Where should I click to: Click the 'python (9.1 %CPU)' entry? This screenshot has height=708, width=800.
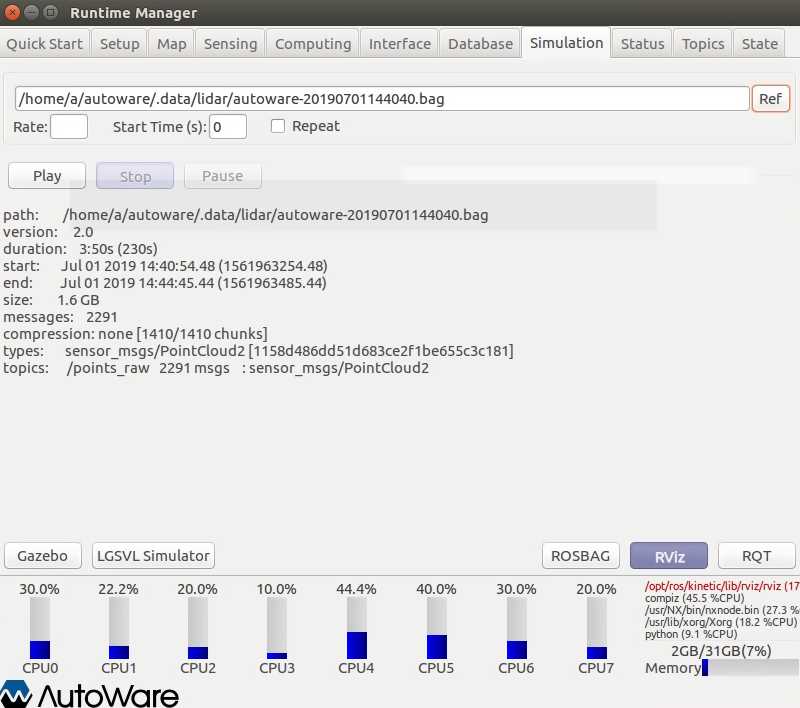(691, 634)
